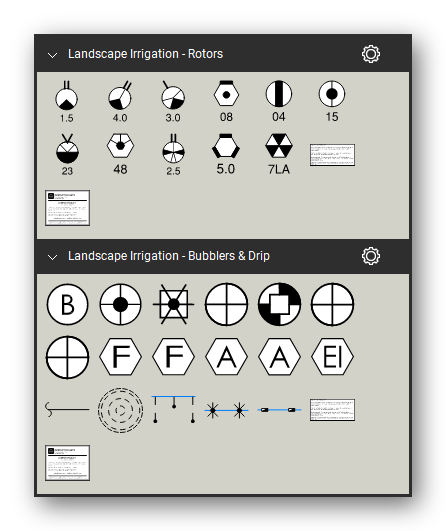Open settings gear for Bubblers & Drip section
446x531 pixels.
coord(371,256)
